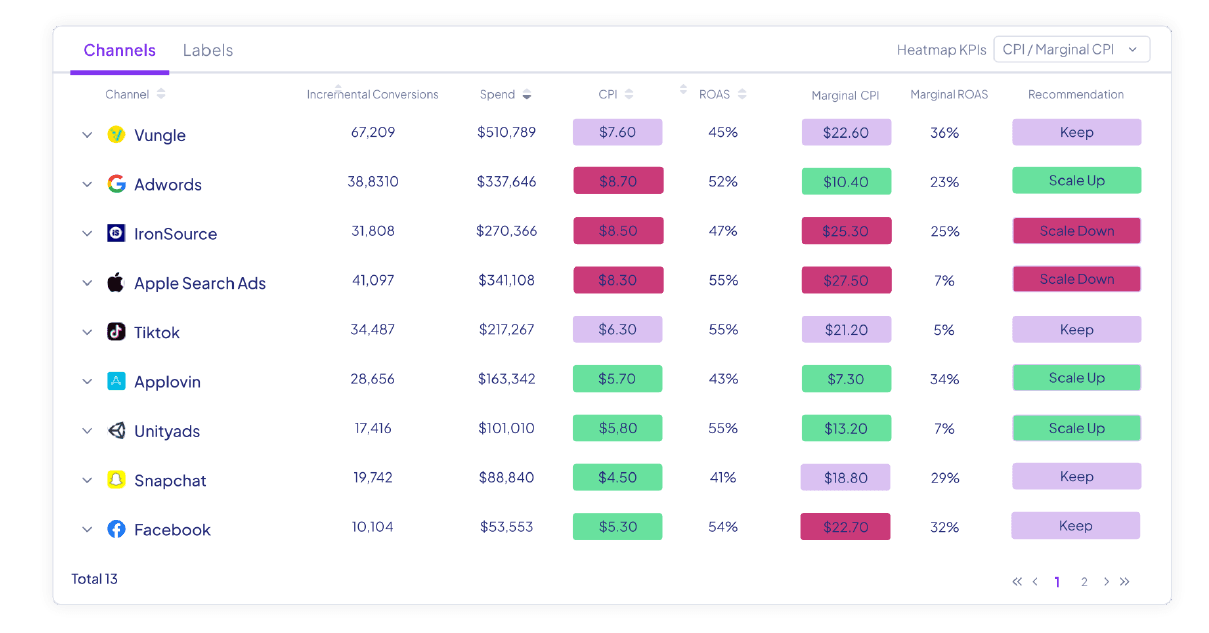Image resolution: width=1209 pixels, height=633 pixels.
Task: Select the Channels tab
Action: (119, 50)
